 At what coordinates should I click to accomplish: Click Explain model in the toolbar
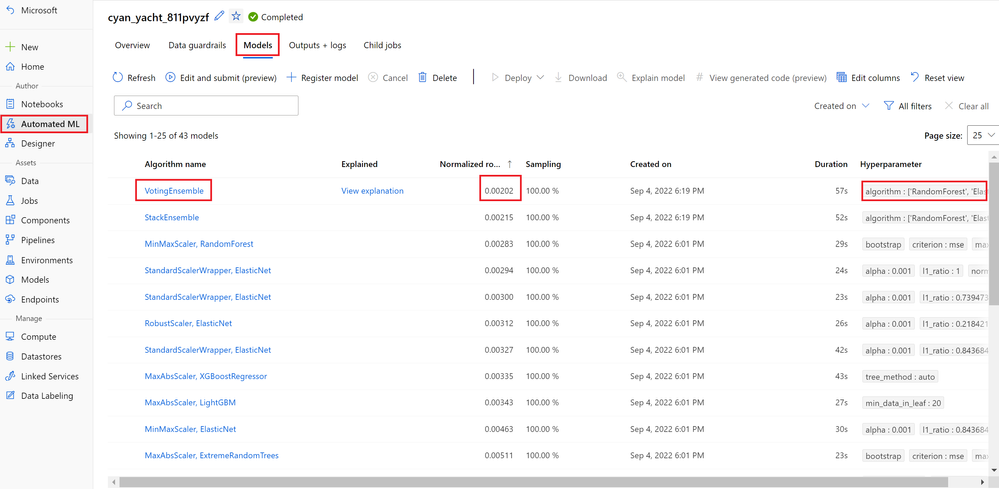pyautogui.click(x=651, y=78)
